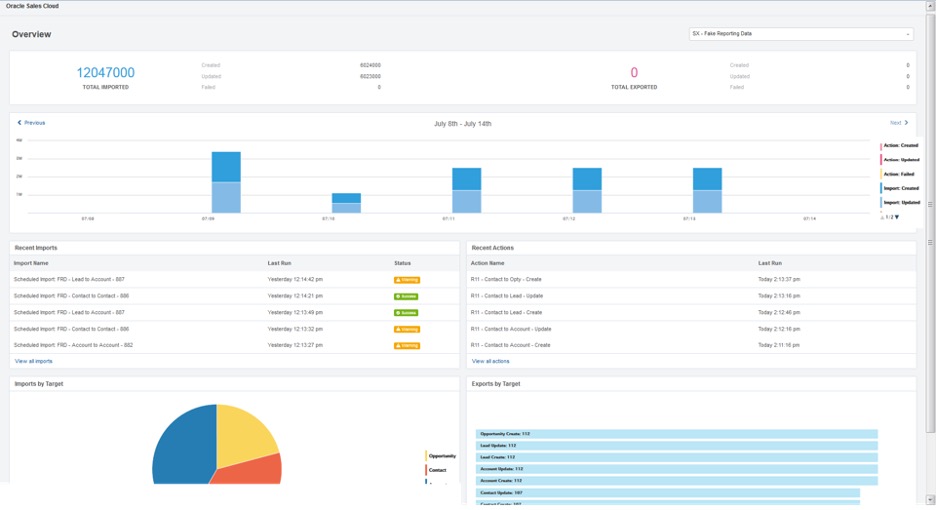The width and height of the screenshot is (936, 510).
Task: Toggle Contact pie legend entry
Action: 436,471
